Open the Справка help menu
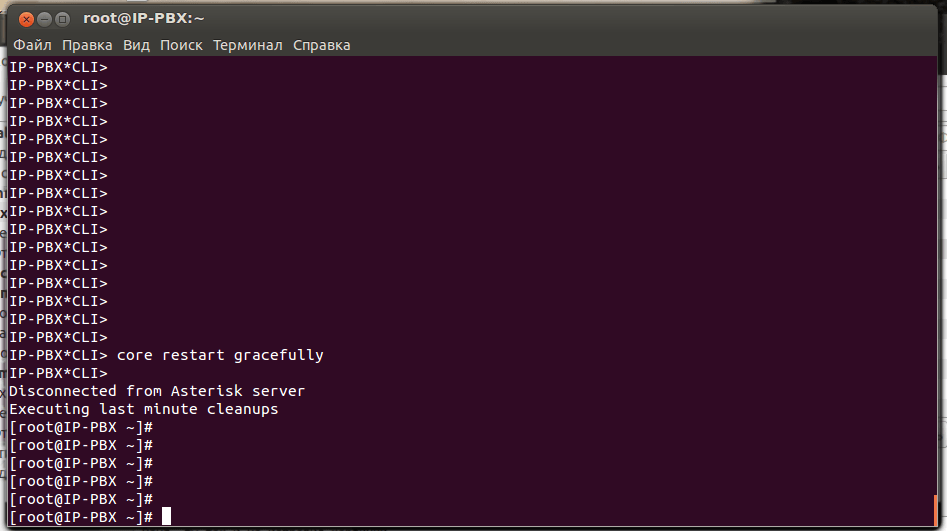 [322, 45]
